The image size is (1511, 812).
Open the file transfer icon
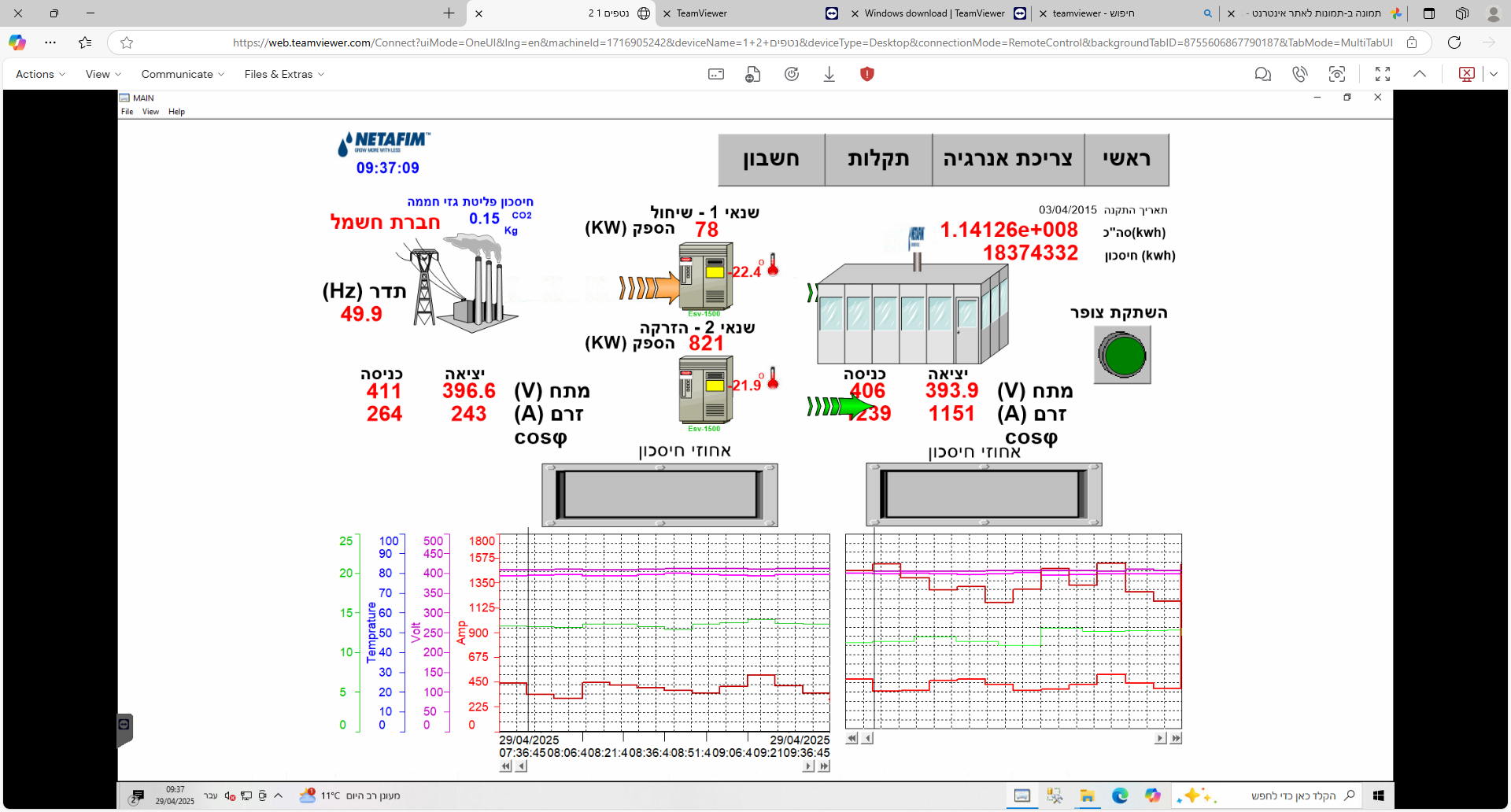[752, 74]
